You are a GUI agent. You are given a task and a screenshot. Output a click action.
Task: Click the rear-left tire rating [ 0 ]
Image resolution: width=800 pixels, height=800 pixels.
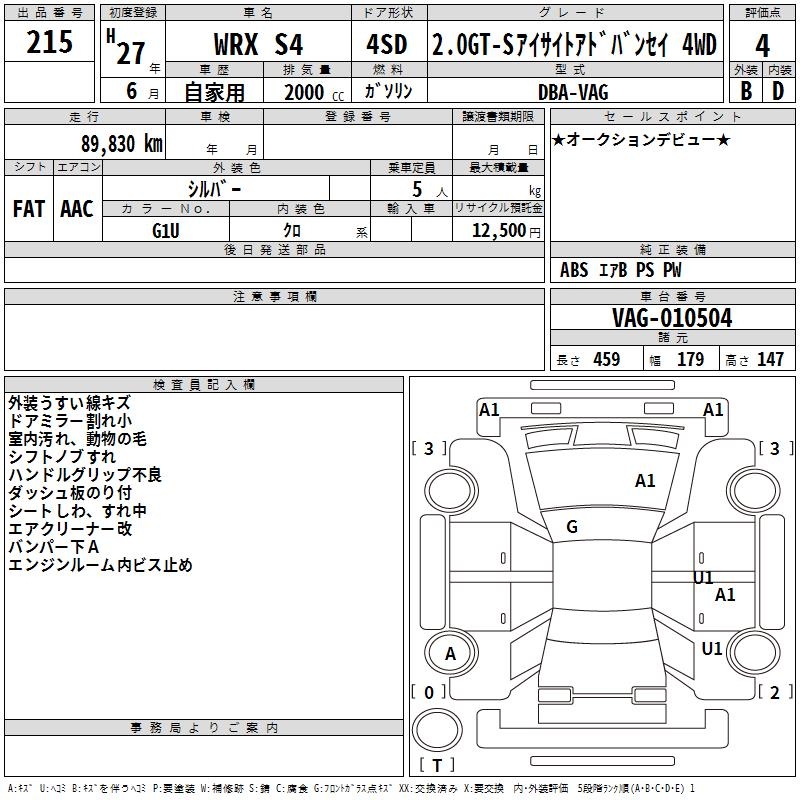[429, 692]
